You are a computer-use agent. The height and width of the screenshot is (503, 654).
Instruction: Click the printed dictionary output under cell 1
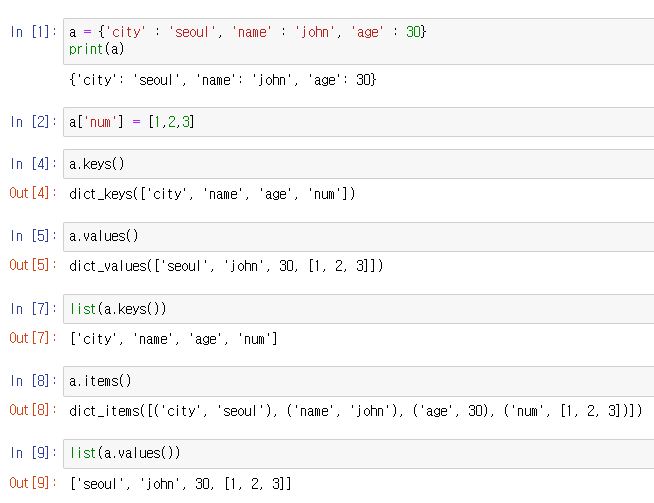tap(222, 79)
